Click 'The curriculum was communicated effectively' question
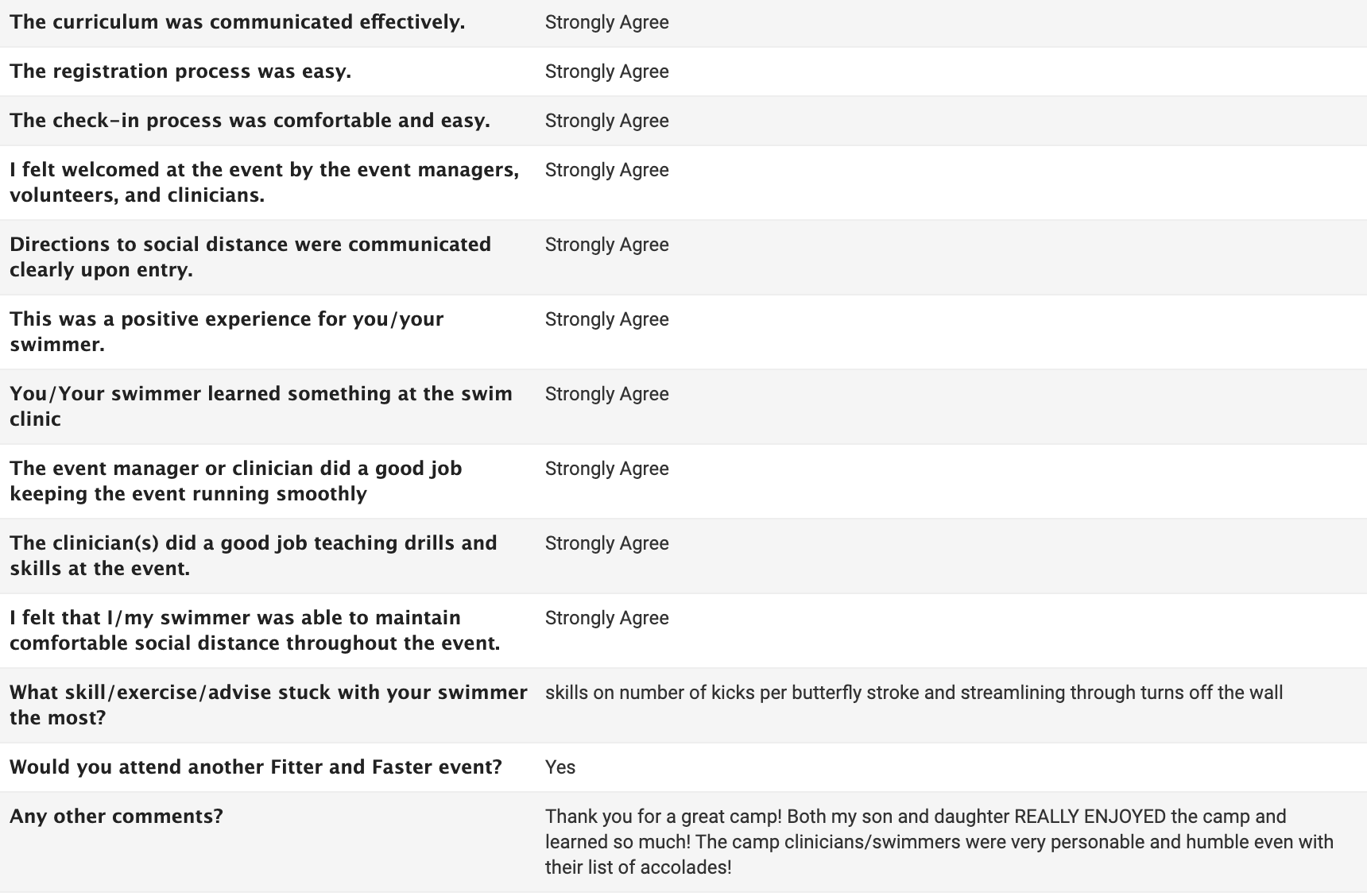1367x896 pixels. coord(237,22)
